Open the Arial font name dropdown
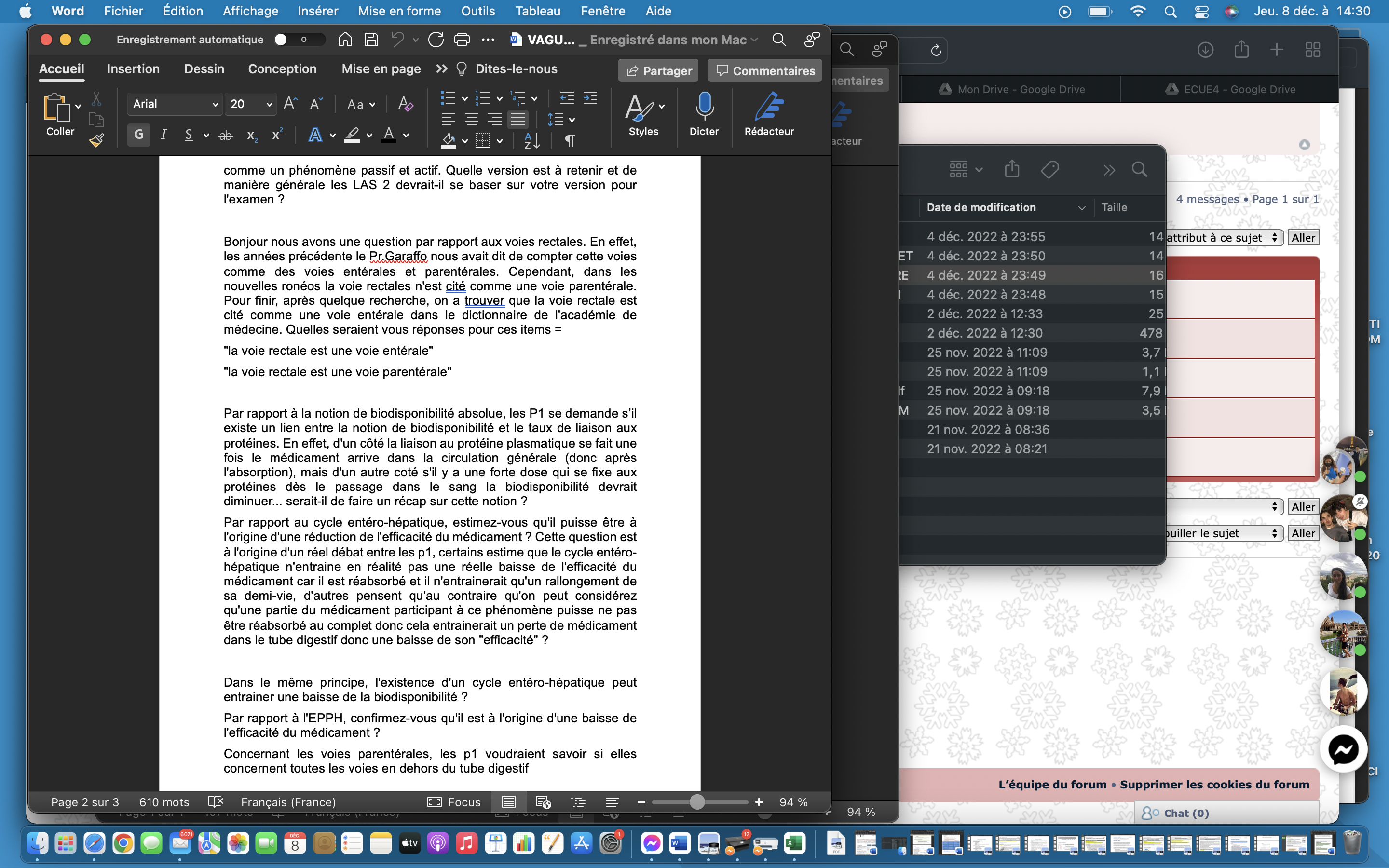The height and width of the screenshot is (868, 1389). coord(215,104)
